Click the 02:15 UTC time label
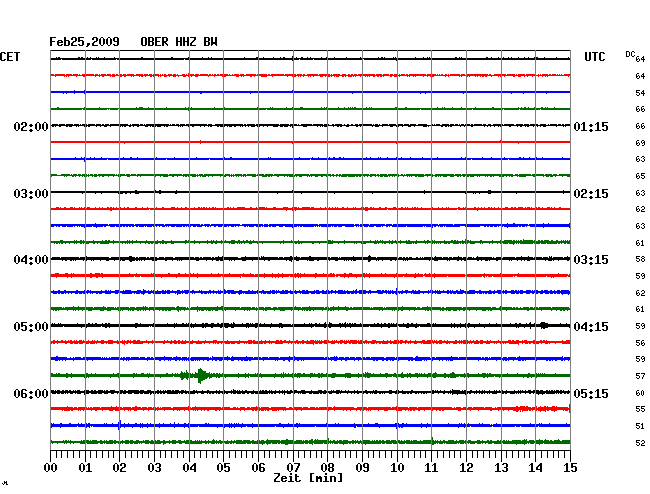 pos(591,194)
